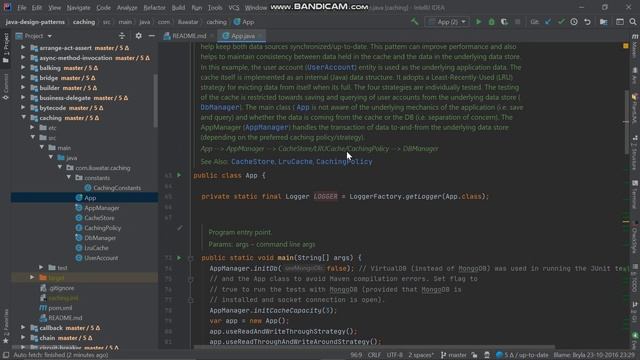Expand the bridge module node
Viewport: 640px width, 360px height.
coord(23,78)
